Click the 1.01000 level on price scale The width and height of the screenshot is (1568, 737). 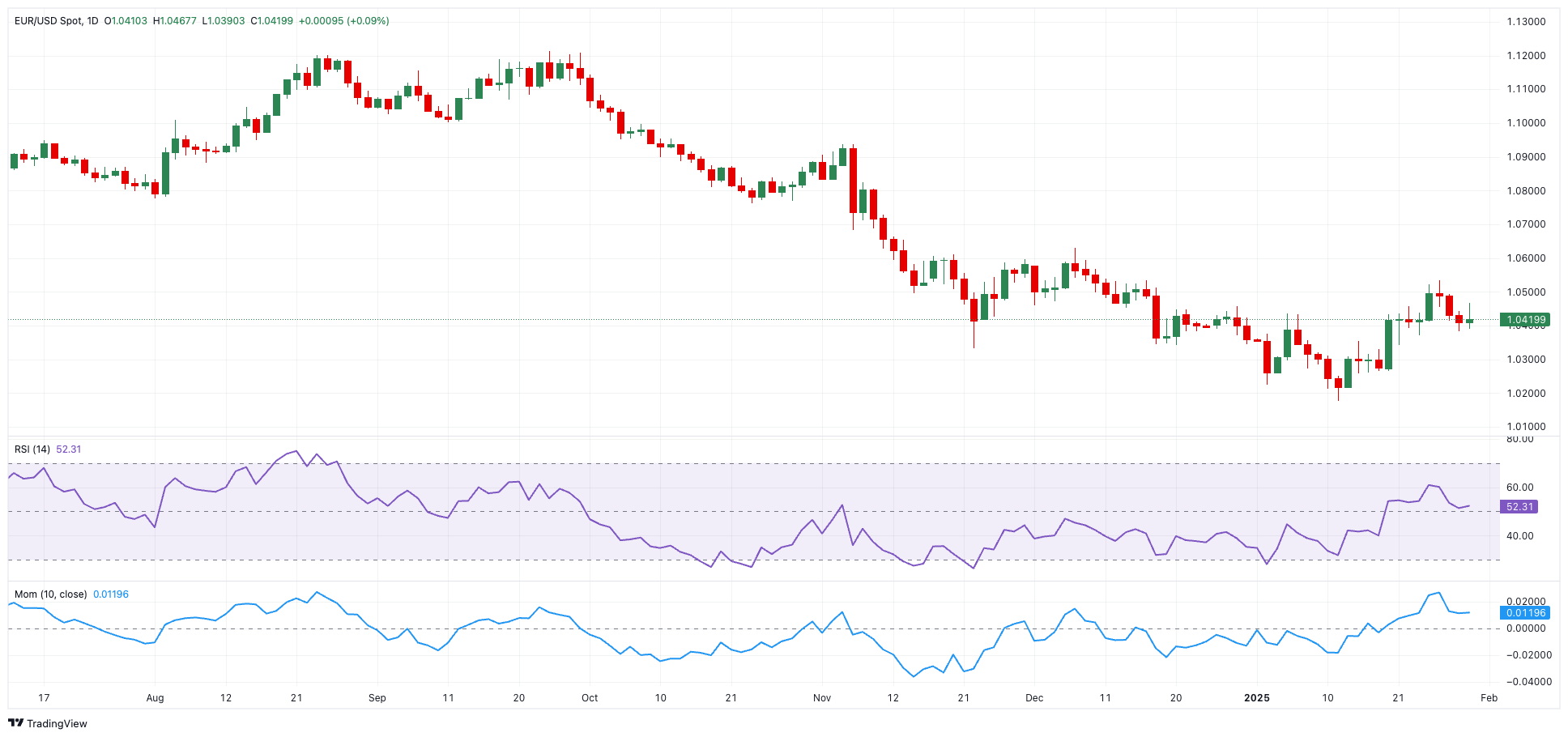coord(1526,427)
